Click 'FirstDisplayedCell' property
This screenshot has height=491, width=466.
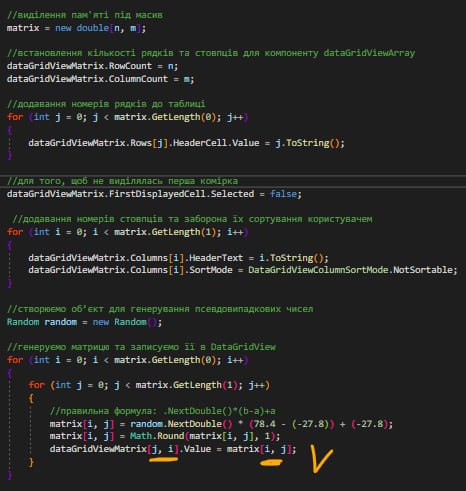[x=157, y=194]
